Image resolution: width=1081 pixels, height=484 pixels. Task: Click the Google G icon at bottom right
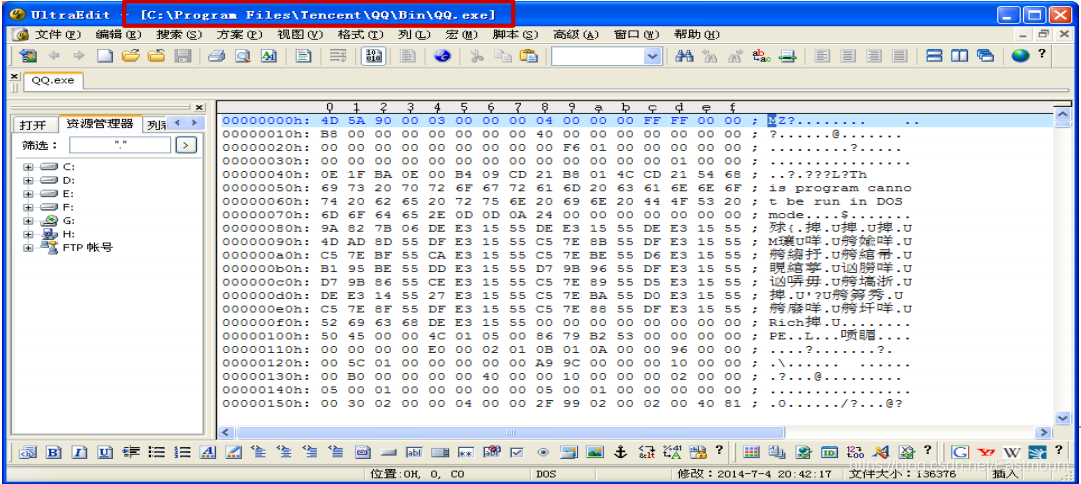point(960,452)
